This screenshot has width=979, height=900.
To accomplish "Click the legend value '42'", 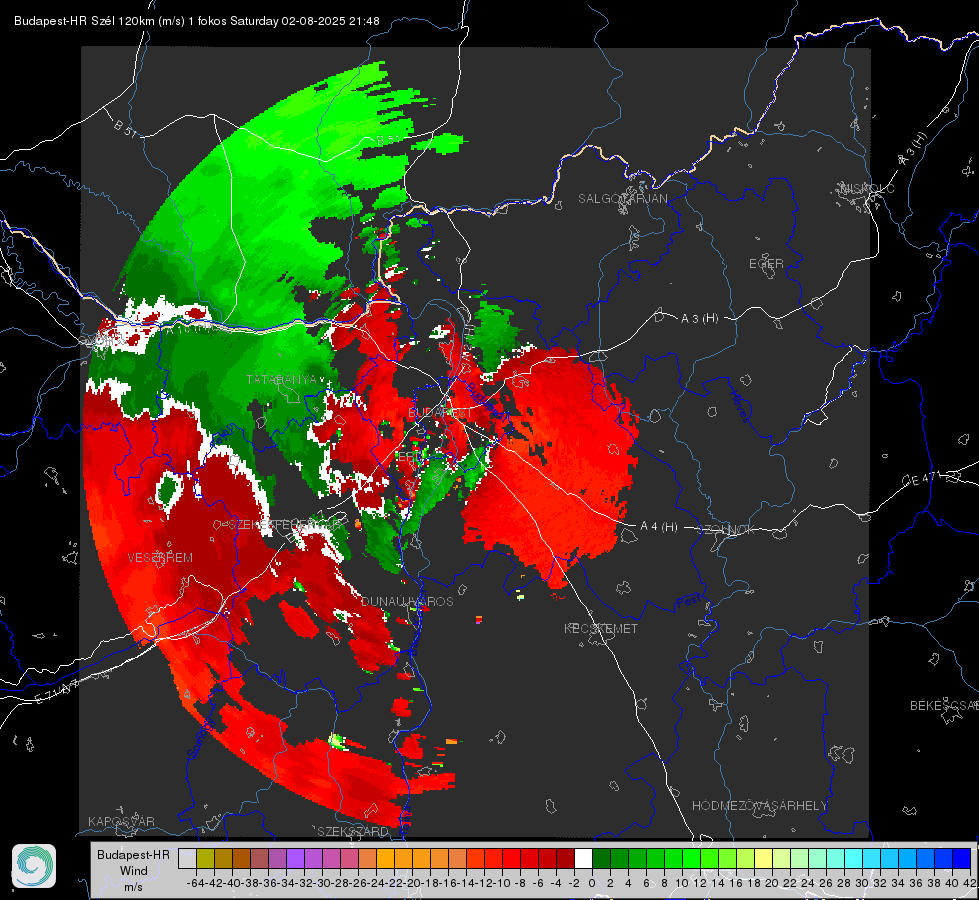I will (x=969, y=883).
